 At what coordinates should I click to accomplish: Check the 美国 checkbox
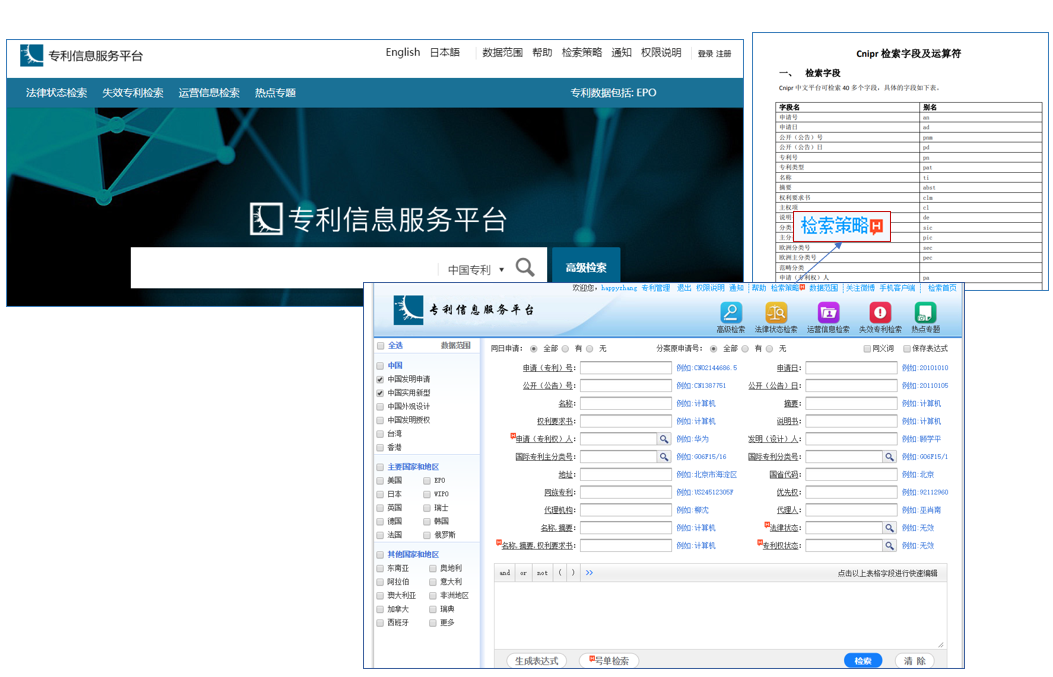tap(381, 481)
